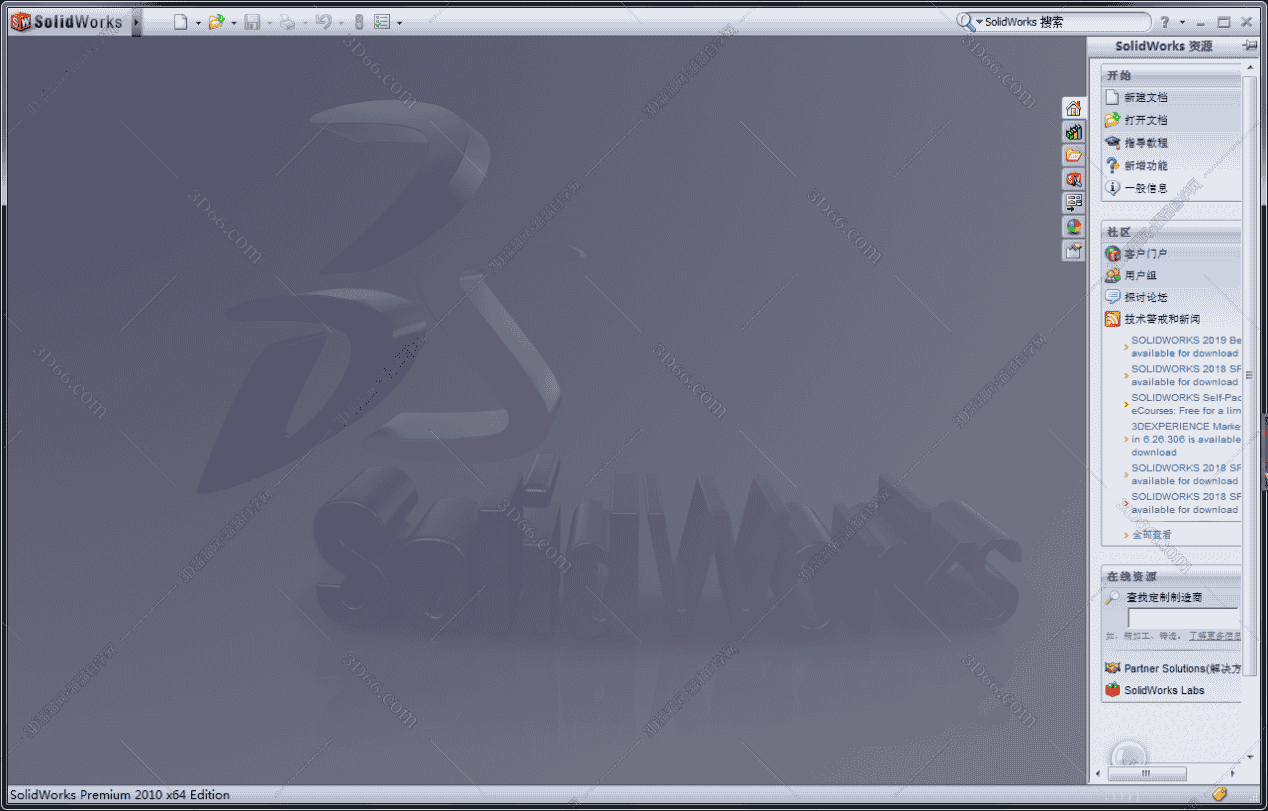This screenshot has height=811, width=1268.
Task: Expand the search type dropdown arrow
Action: (x=979, y=22)
